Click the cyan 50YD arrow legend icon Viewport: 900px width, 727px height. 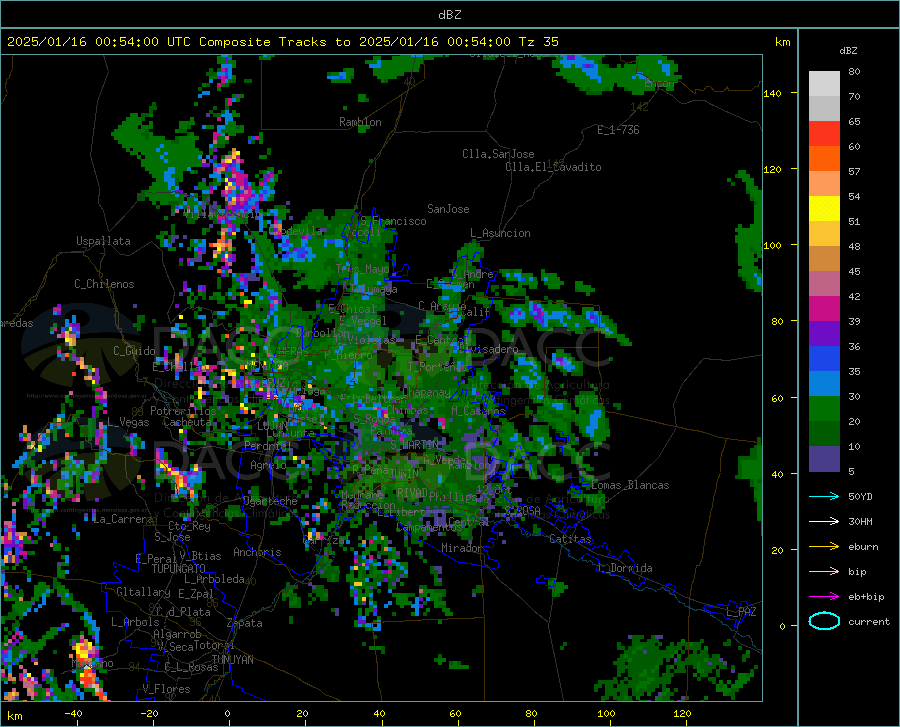click(x=824, y=496)
